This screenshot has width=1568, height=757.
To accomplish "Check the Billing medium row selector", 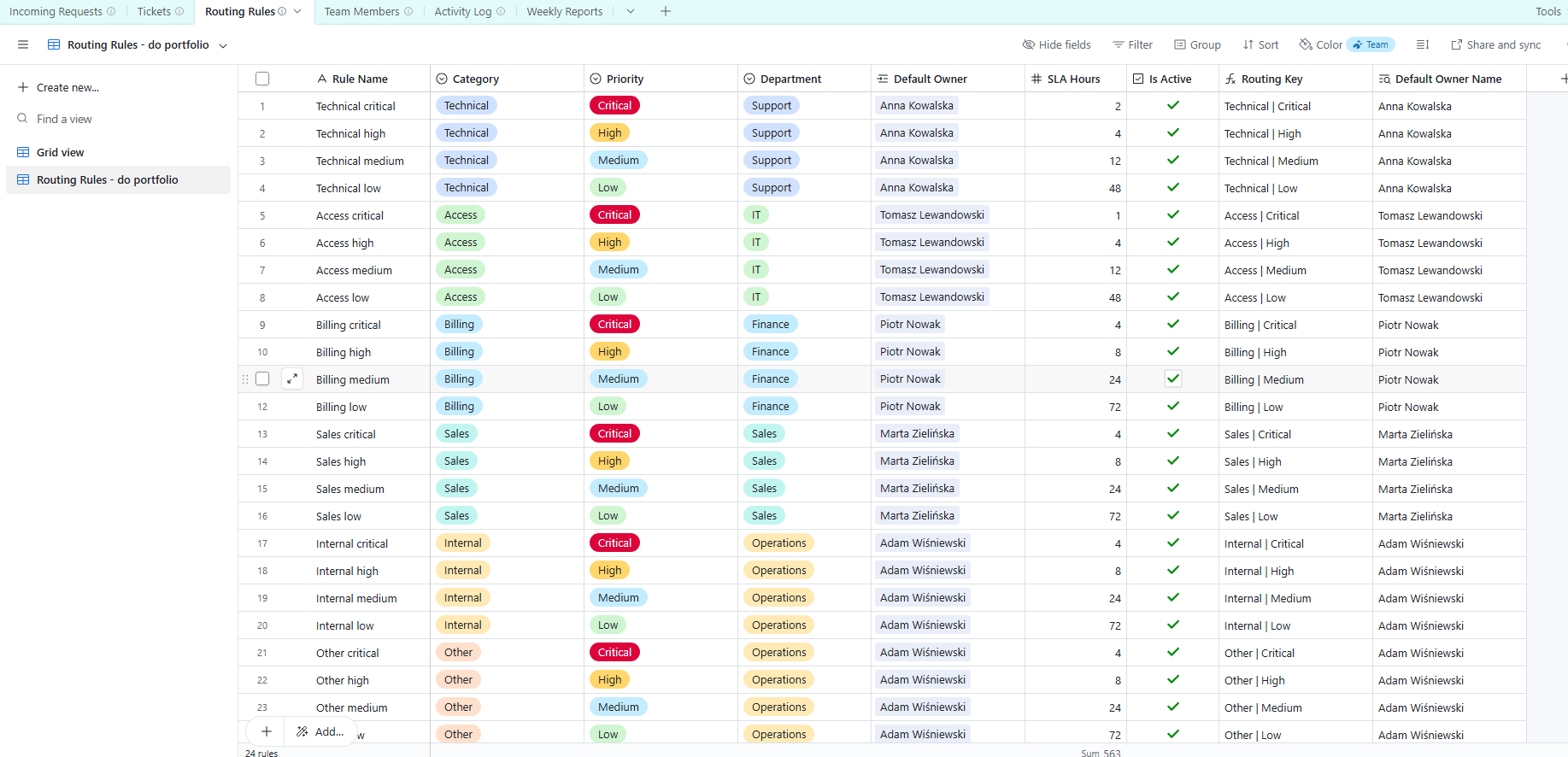I will click(262, 378).
